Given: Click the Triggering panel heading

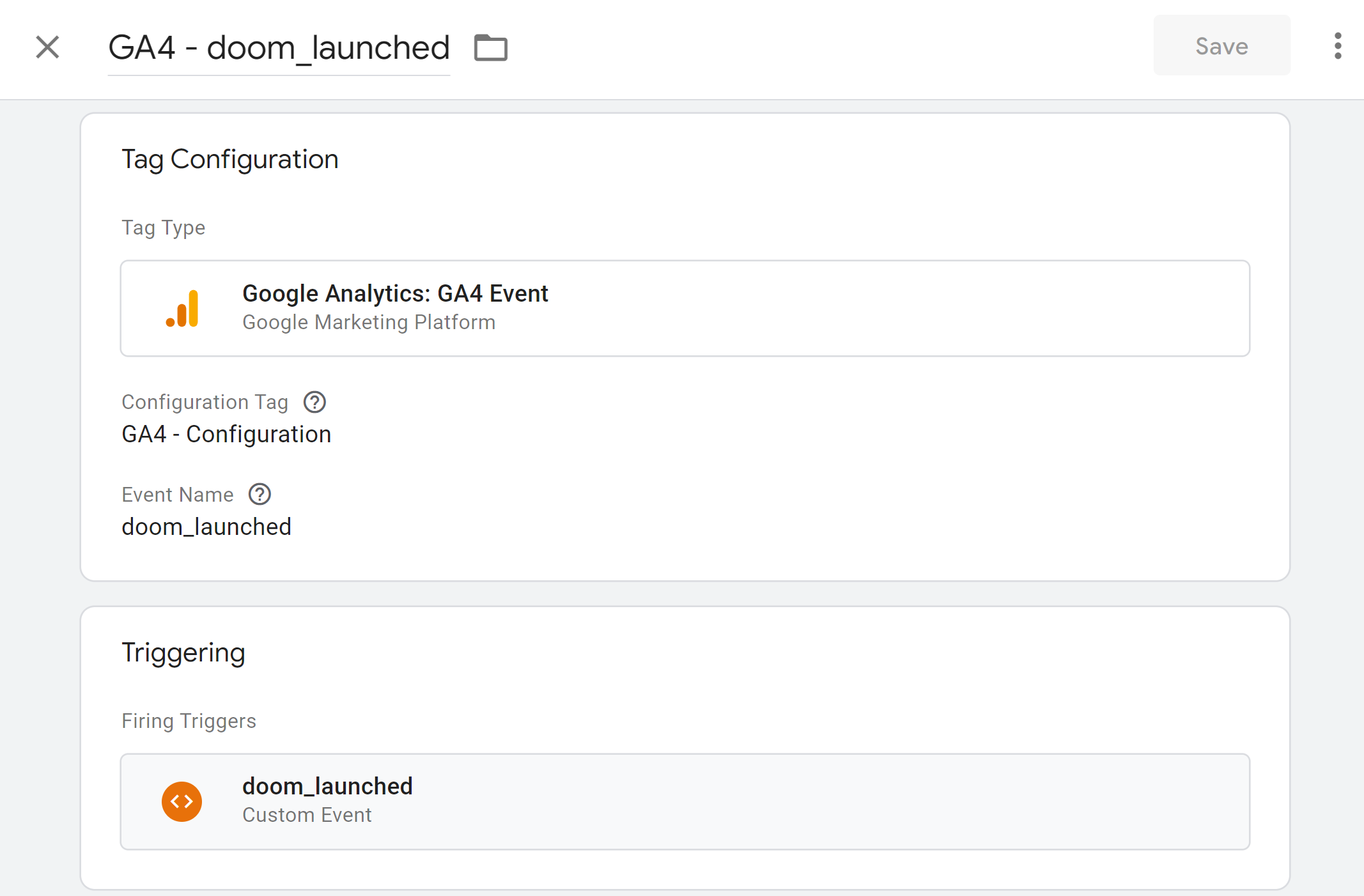Looking at the screenshot, I should click(183, 652).
